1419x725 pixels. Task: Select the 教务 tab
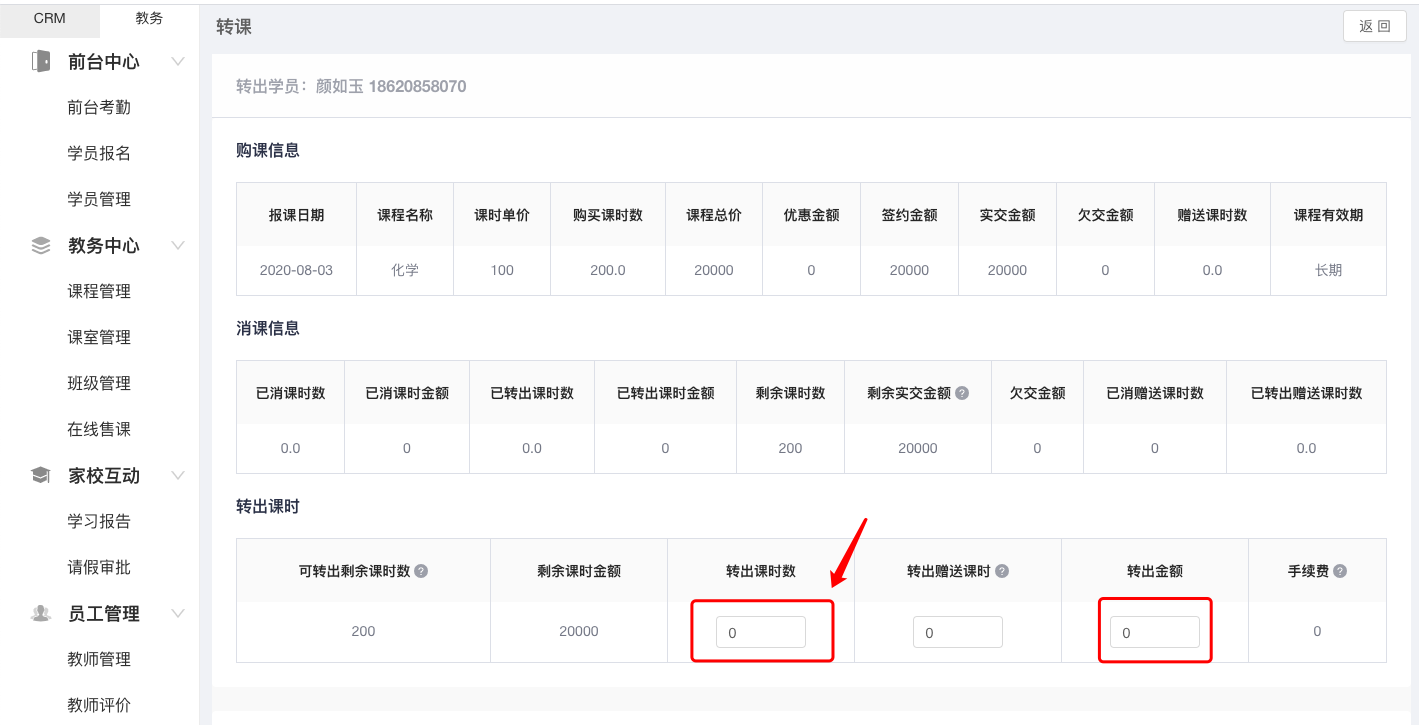pos(149,19)
